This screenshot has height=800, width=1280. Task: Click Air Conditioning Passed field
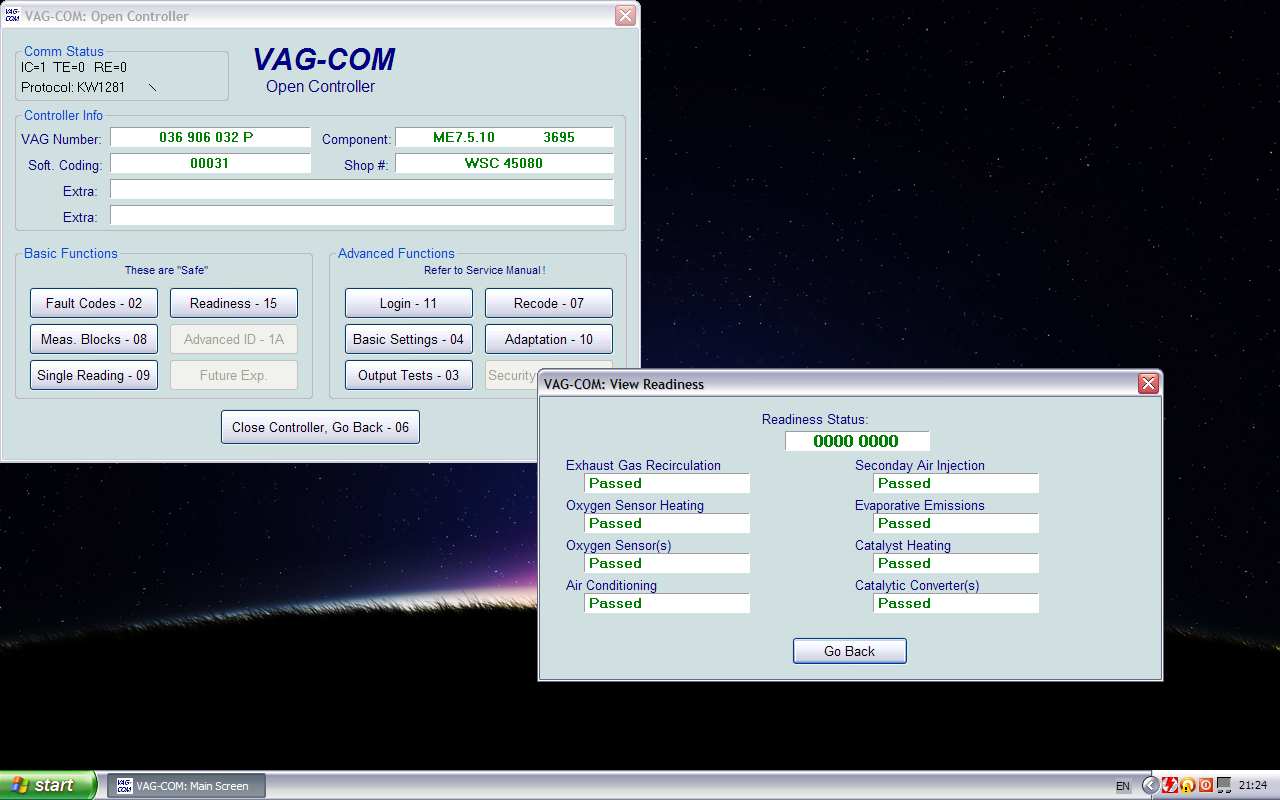(667, 604)
